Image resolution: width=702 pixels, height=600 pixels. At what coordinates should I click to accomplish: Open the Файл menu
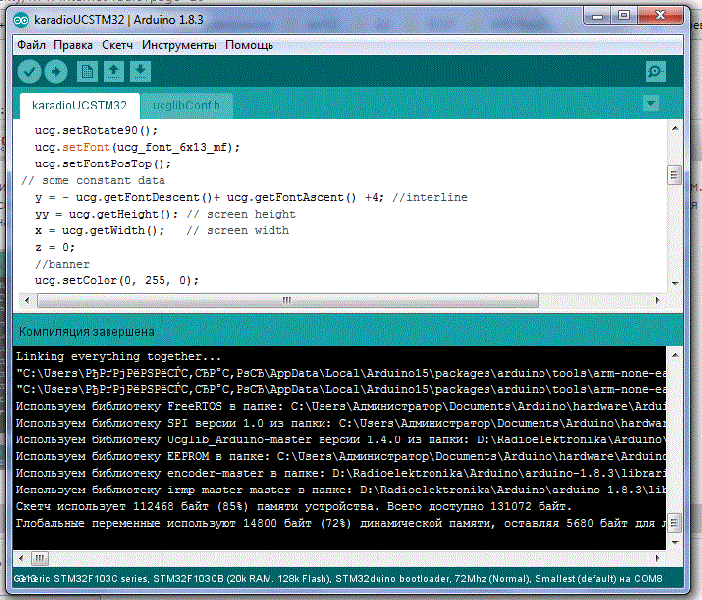[31, 45]
